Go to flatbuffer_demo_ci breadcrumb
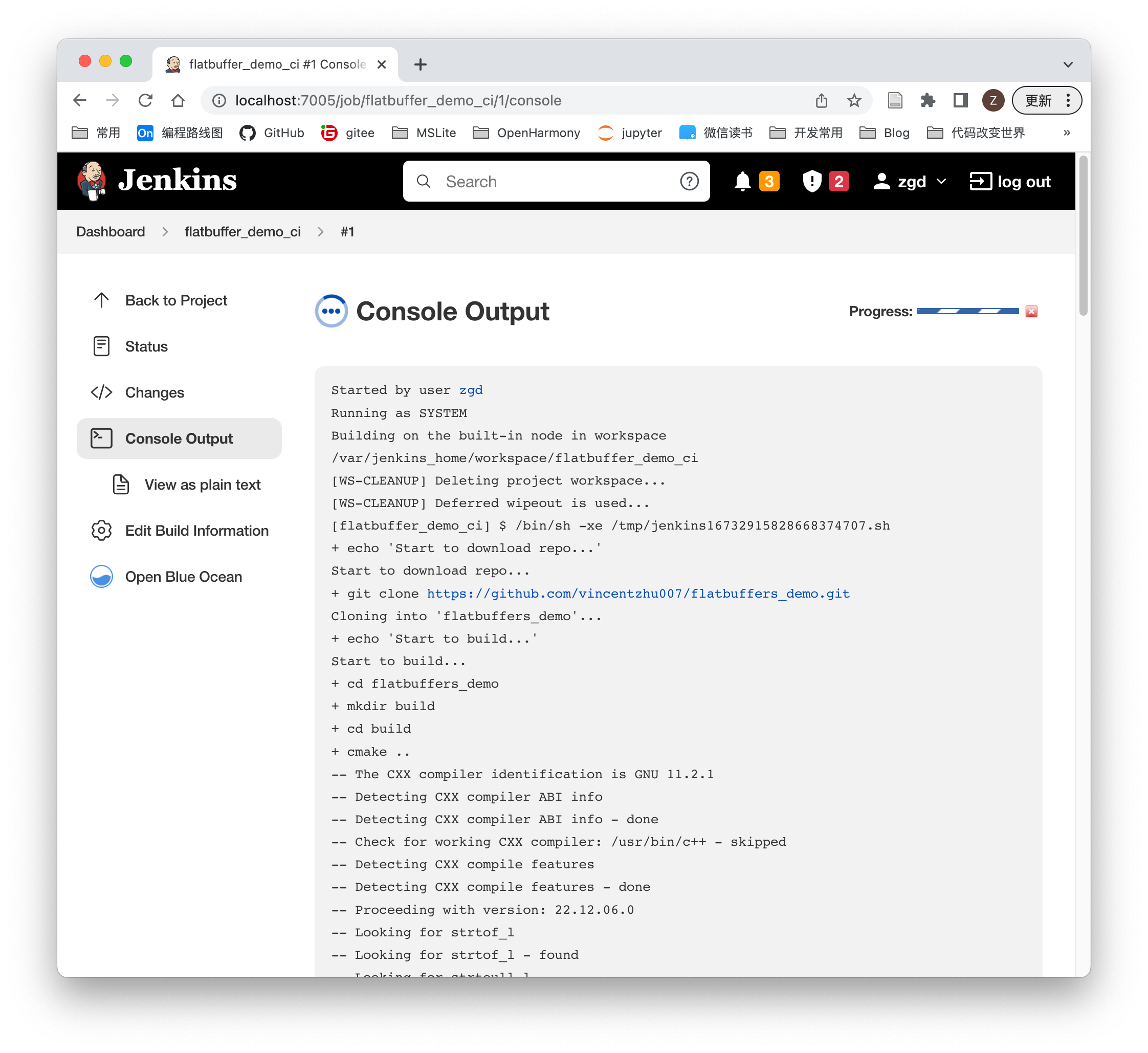Image resolution: width=1148 pixels, height=1053 pixels. 242,232
